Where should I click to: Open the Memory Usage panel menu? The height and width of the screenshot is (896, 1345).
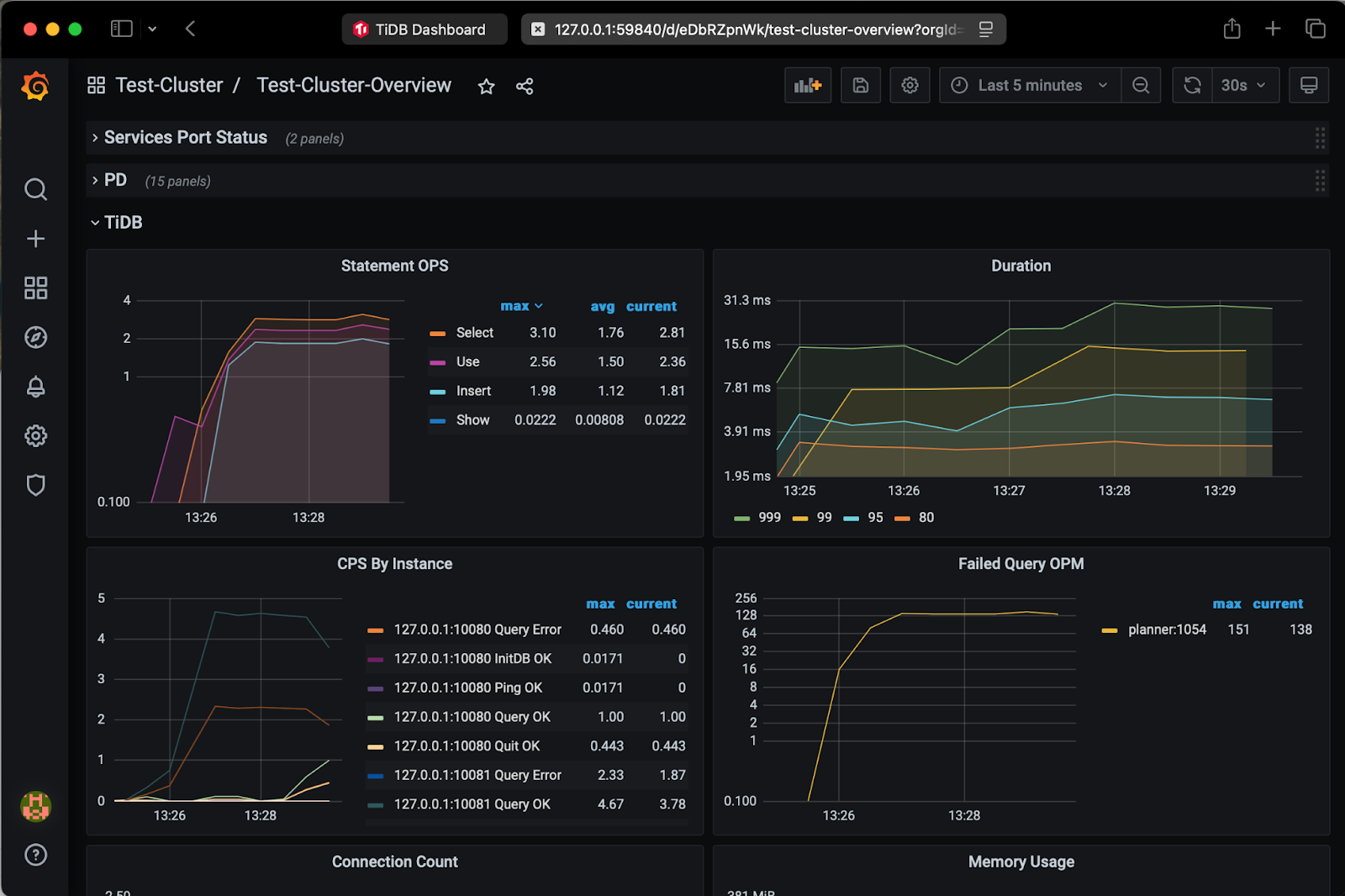[1021, 862]
